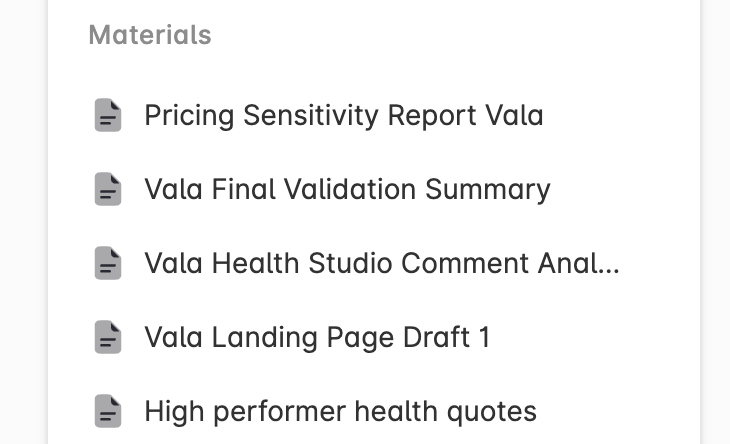730x444 pixels.
Task: Click file icon for Vala Health Studio Comment
Action: tap(108, 264)
